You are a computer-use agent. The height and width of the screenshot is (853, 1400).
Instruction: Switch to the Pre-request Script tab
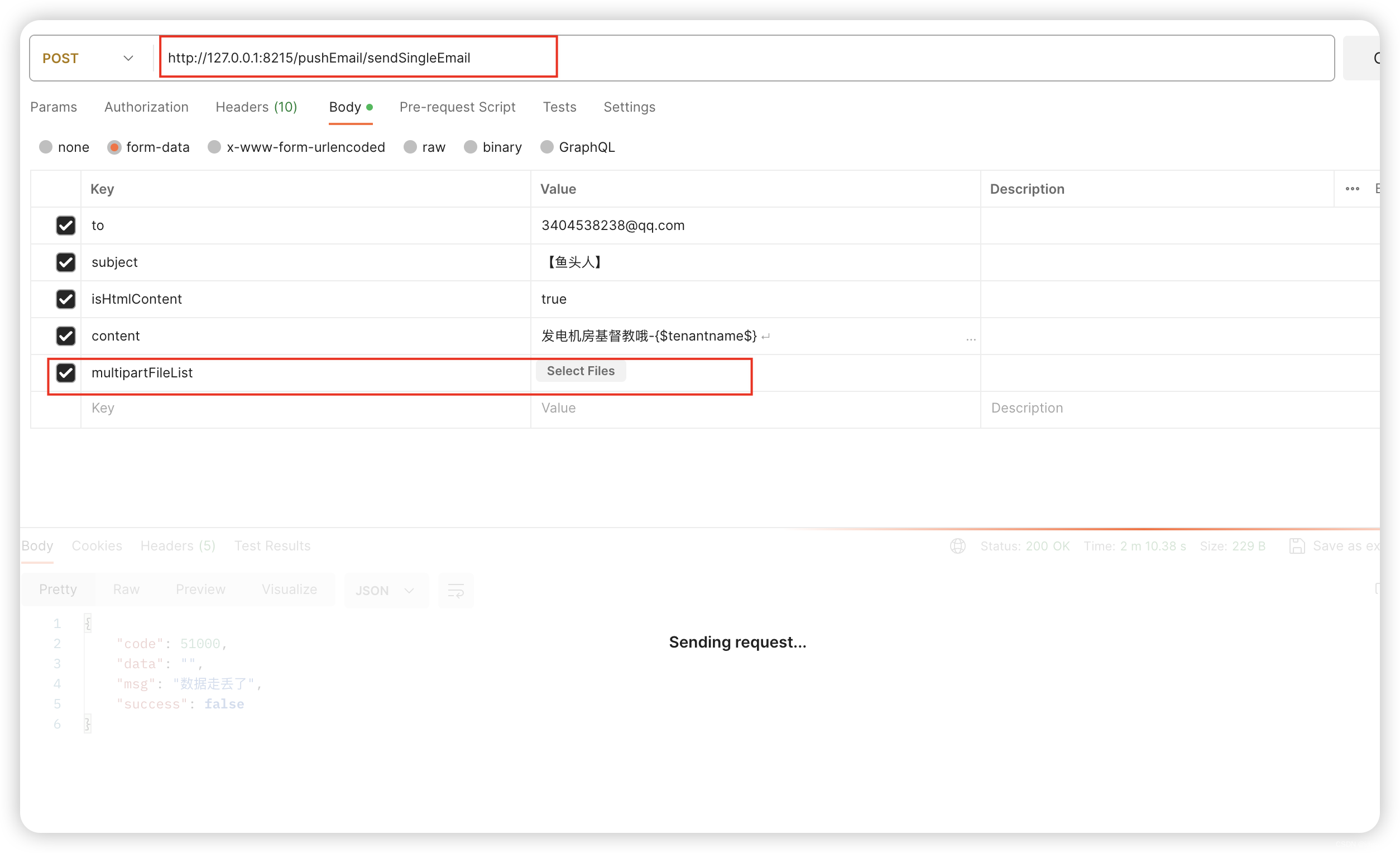458,107
